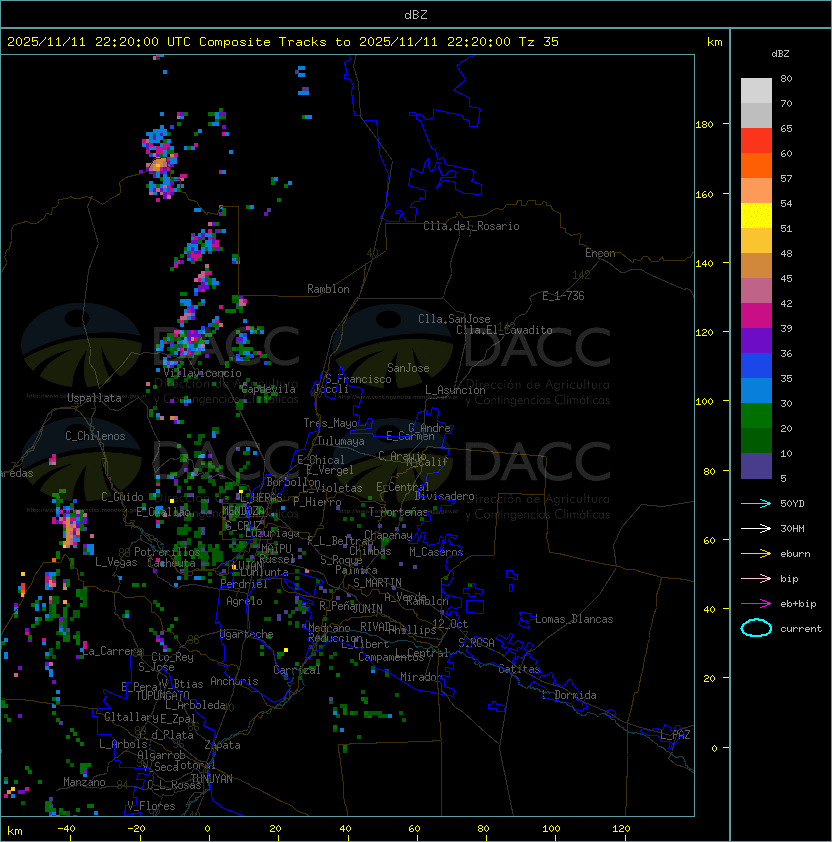
Task: Click the 'Ugarteche' map label
Action: 247,634
